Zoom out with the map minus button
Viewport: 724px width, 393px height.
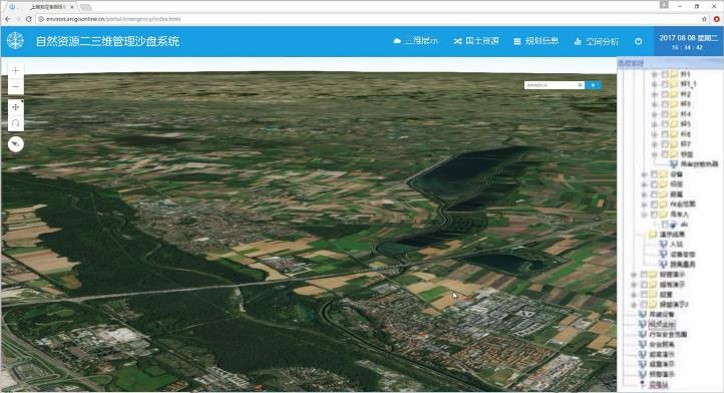point(16,87)
